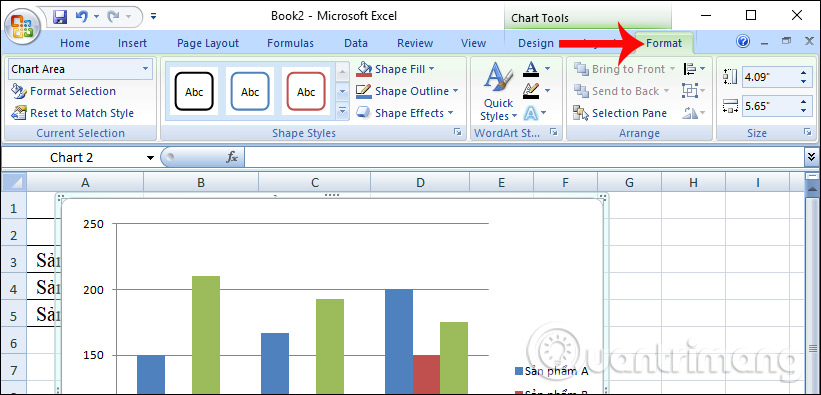The height and width of the screenshot is (395, 821).
Task: Open Excel Help question mark
Action: pos(742,42)
